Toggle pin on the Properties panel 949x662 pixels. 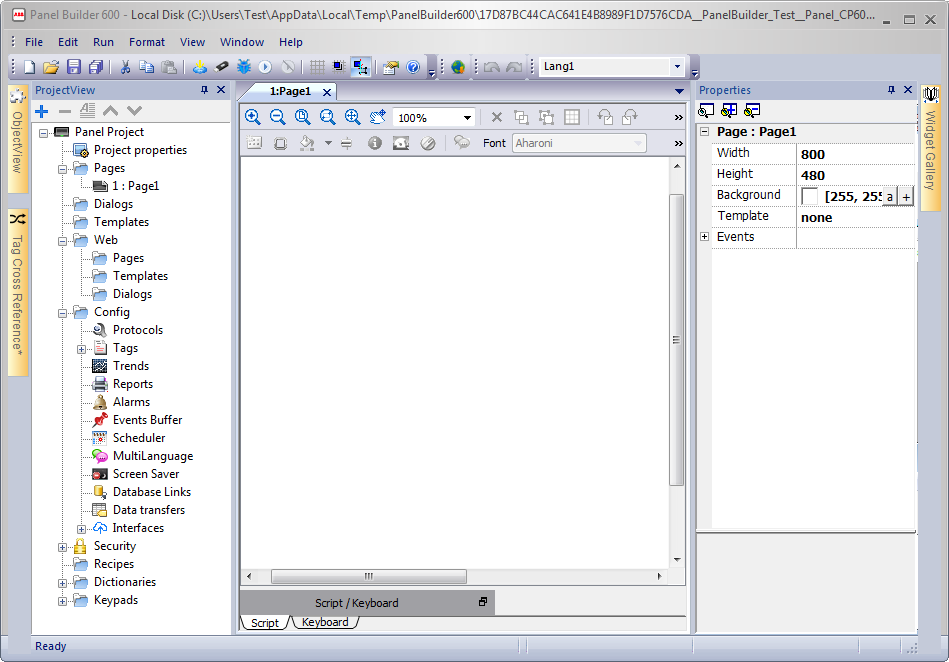[x=891, y=90]
